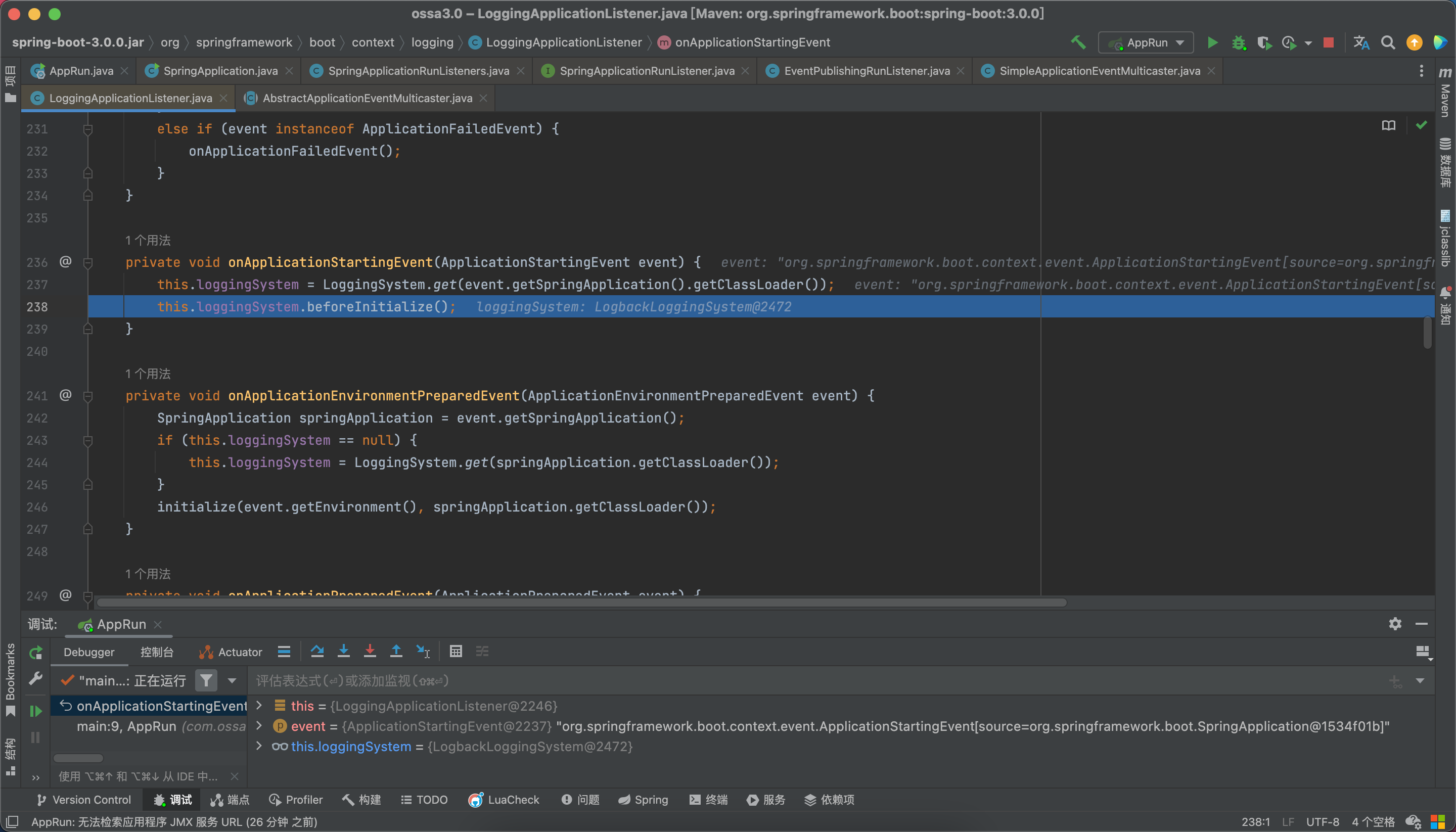Screen dimensions: 1456x832
Task: Open SpringApplicationRunListeners.java tab
Action: point(418,71)
